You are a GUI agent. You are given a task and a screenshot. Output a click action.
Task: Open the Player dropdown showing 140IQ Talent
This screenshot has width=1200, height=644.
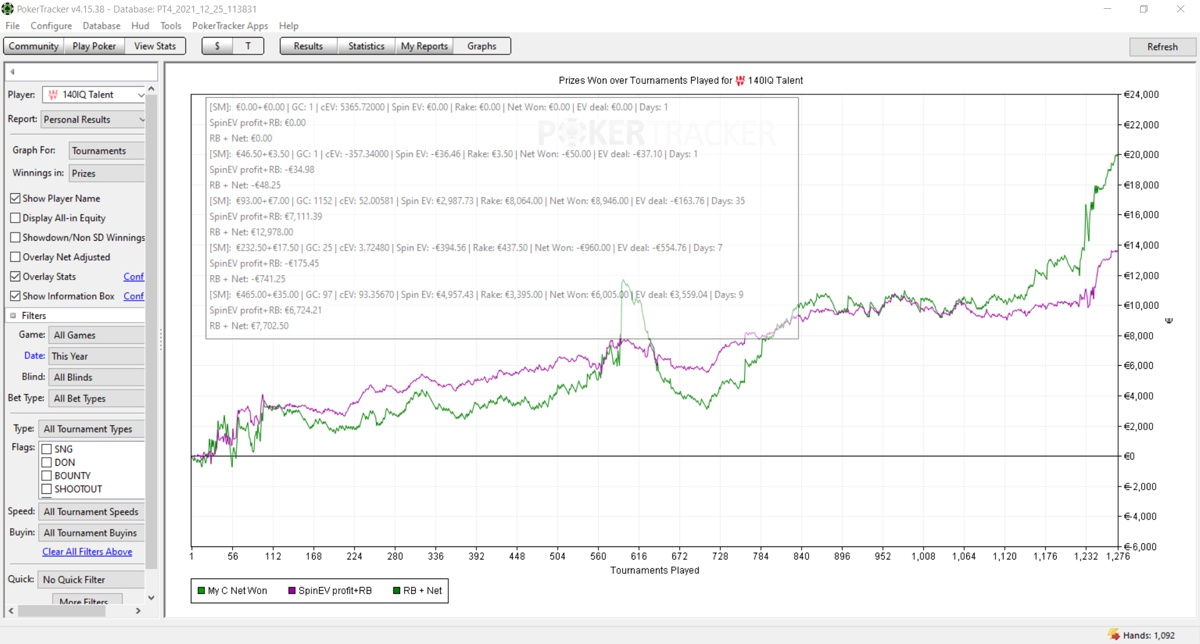coord(94,95)
